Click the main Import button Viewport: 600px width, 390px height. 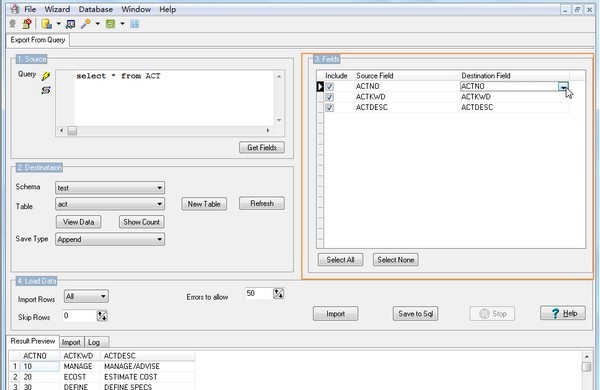point(336,314)
